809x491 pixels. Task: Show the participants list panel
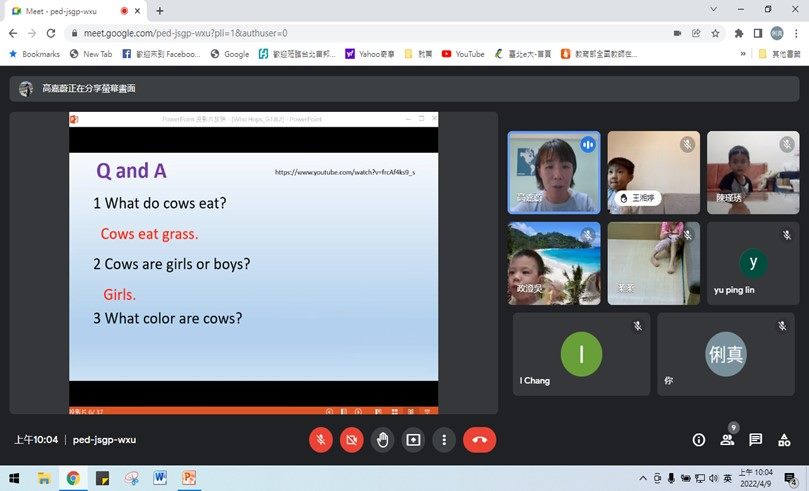(727, 440)
